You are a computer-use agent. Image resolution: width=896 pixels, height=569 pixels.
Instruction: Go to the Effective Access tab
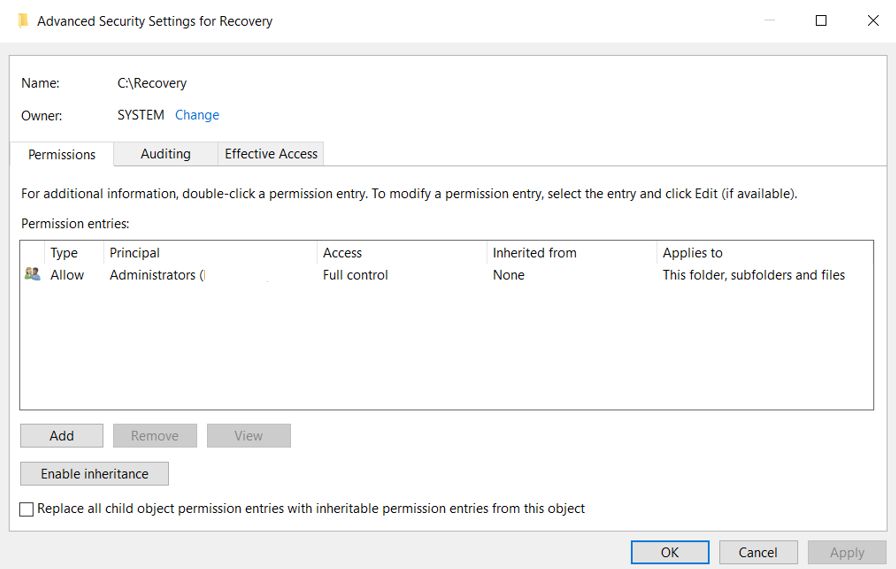tap(271, 154)
